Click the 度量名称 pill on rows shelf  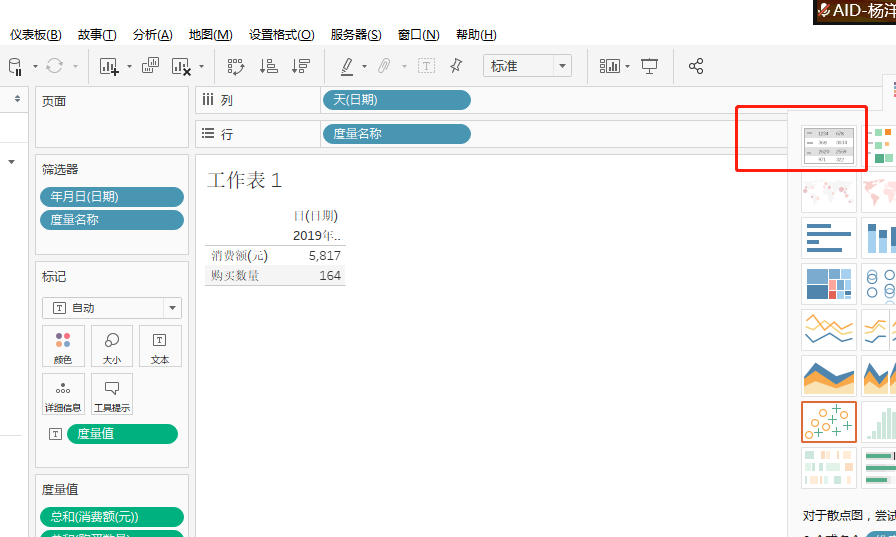tap(397, 134)
